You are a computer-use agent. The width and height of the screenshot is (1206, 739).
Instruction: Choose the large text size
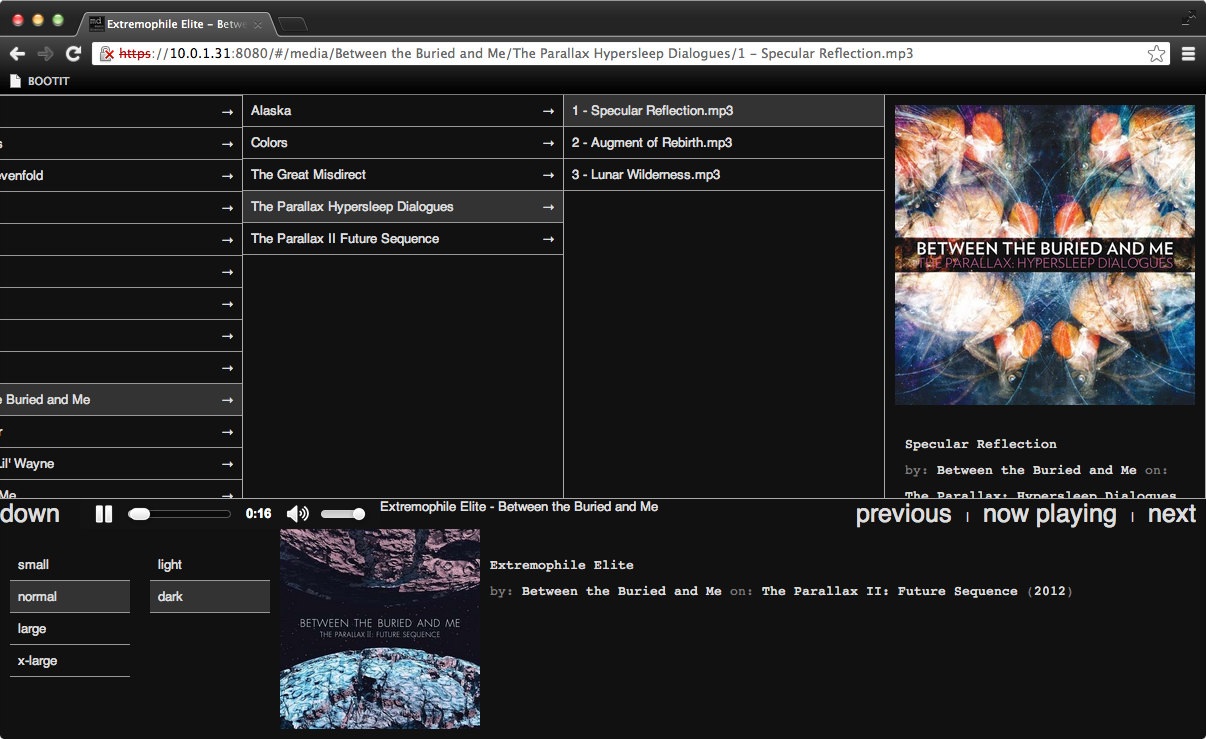click(70, 629)
